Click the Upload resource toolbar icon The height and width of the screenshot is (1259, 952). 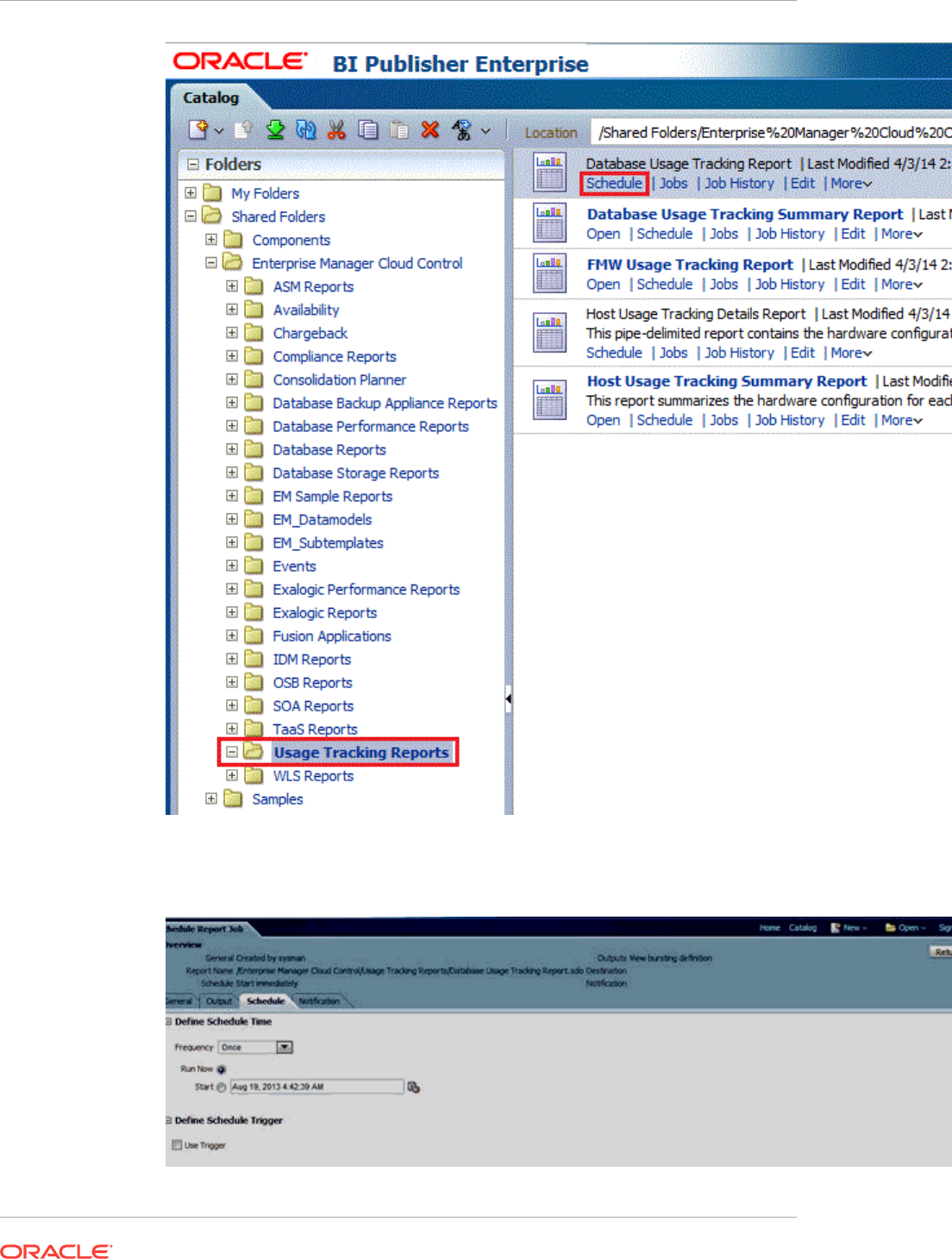243,129
